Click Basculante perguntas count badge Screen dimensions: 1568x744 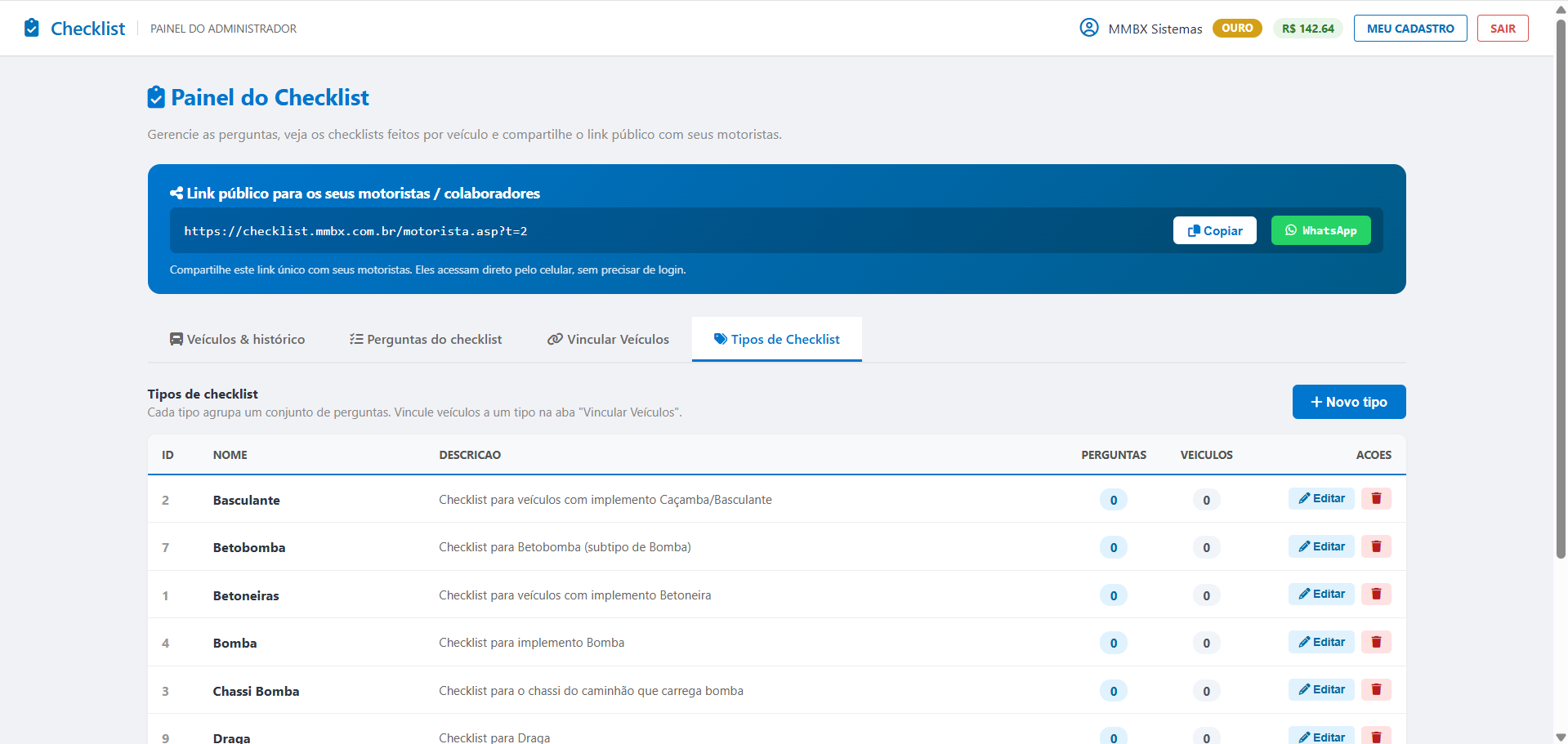(1114, 500)
